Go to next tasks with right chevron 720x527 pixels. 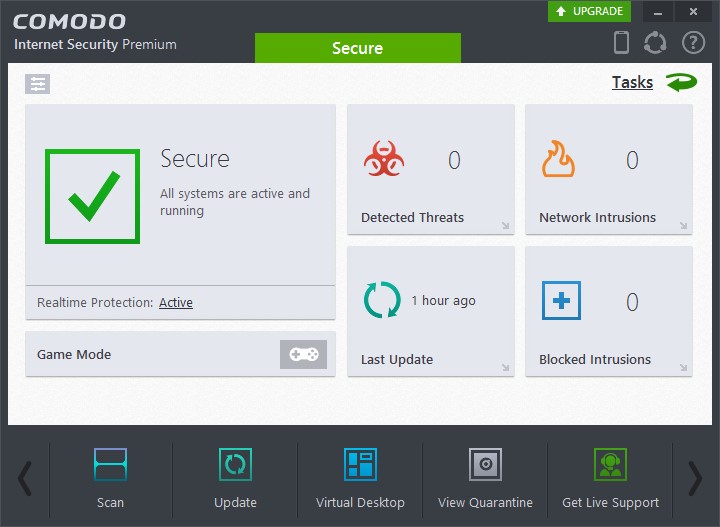(x=695, y=479)
